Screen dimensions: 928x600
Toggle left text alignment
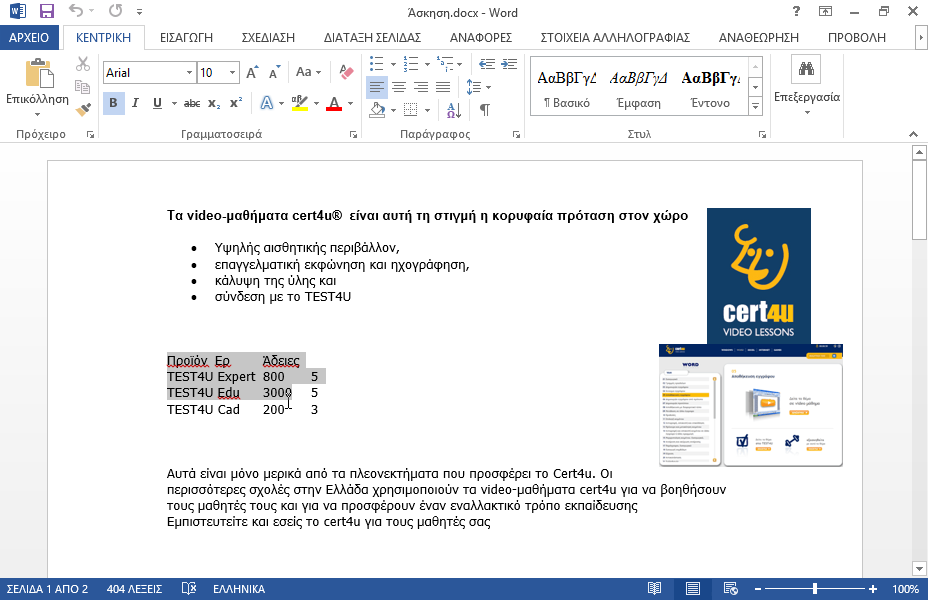(377, 87)
